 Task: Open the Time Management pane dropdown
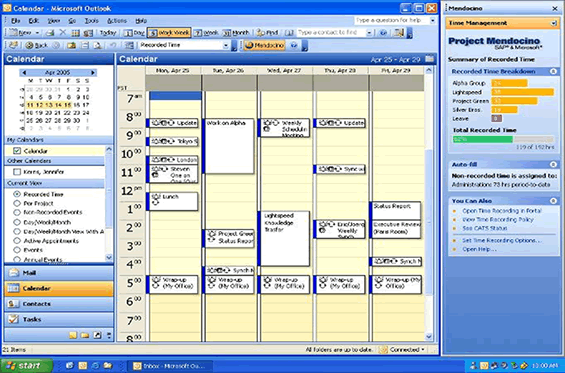tap(553, 23)
